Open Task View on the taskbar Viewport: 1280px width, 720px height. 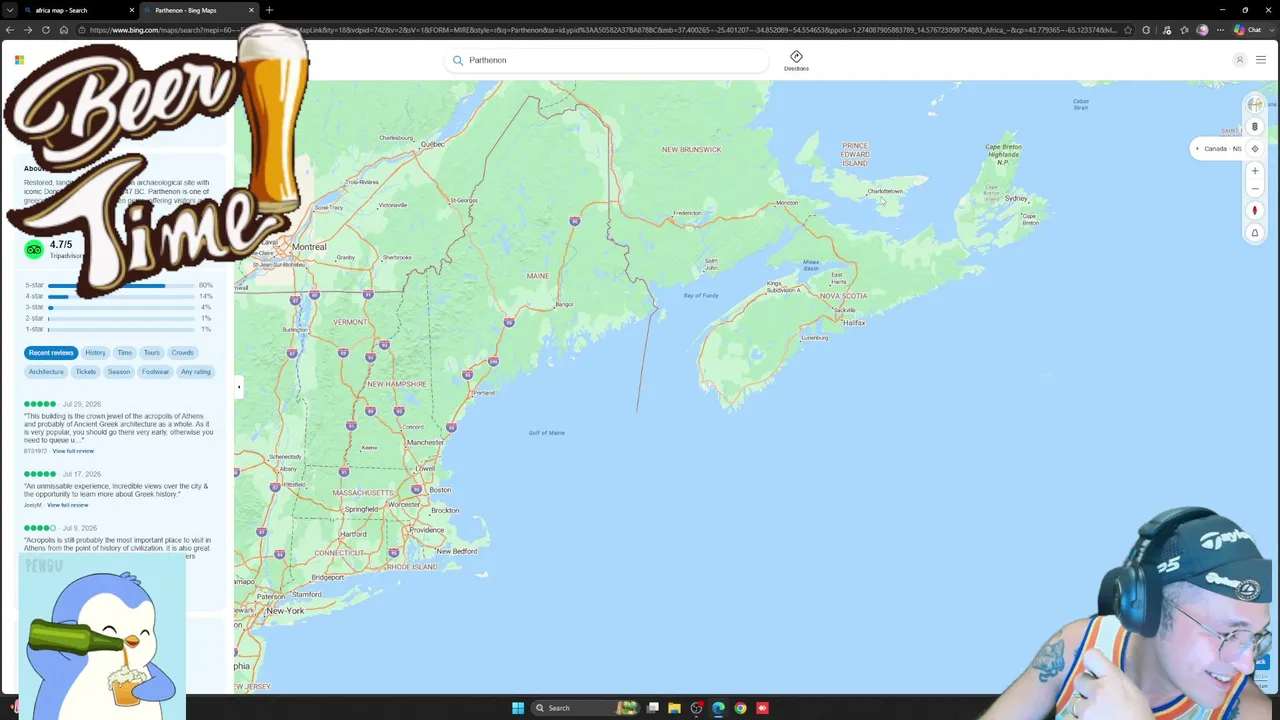(x=653, y=708)
